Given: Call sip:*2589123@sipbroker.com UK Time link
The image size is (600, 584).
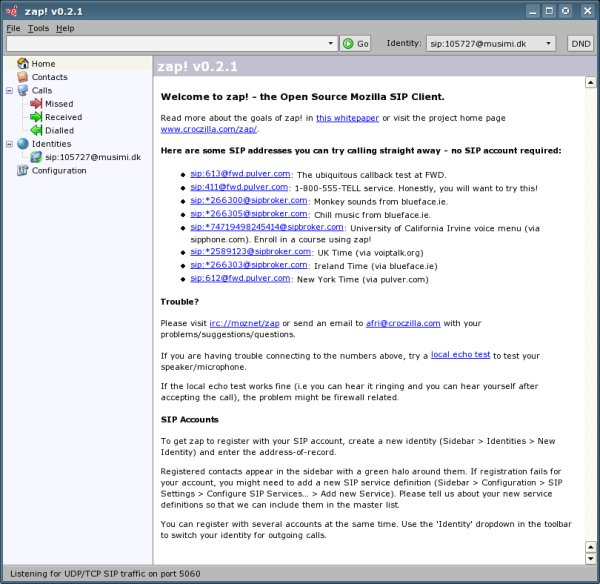Looking at the screenshot, I should (x=251, y=252).
